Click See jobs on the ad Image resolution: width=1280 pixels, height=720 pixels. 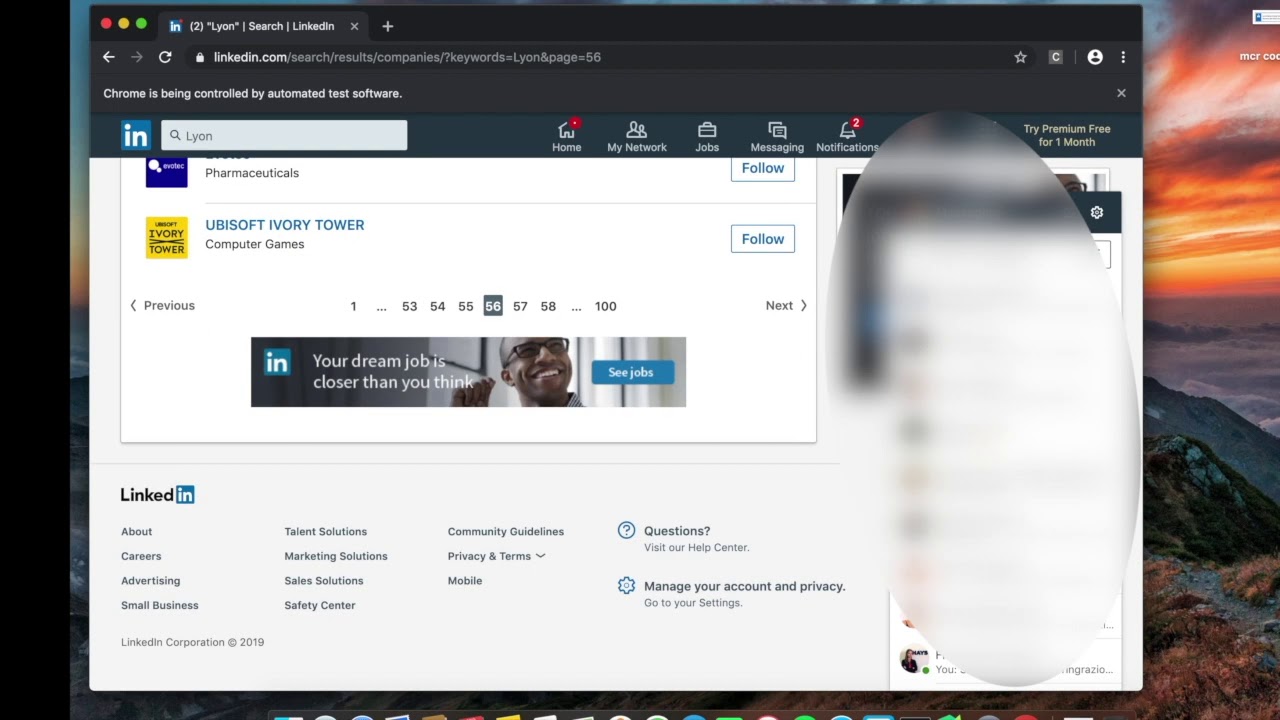[631, 372]
